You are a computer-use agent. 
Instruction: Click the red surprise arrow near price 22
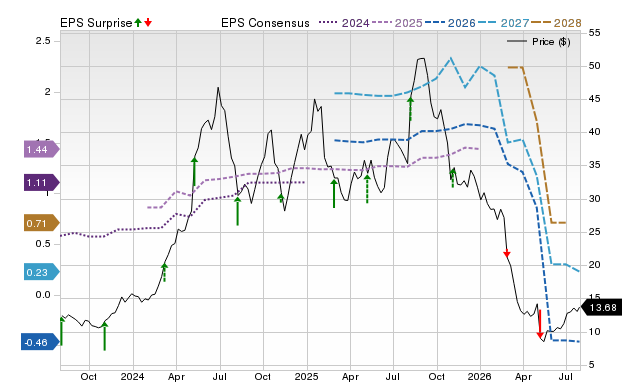click(507, 253)
